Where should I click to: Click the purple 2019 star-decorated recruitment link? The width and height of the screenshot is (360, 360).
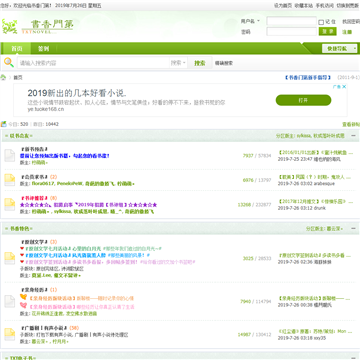(x=88, y=205)
